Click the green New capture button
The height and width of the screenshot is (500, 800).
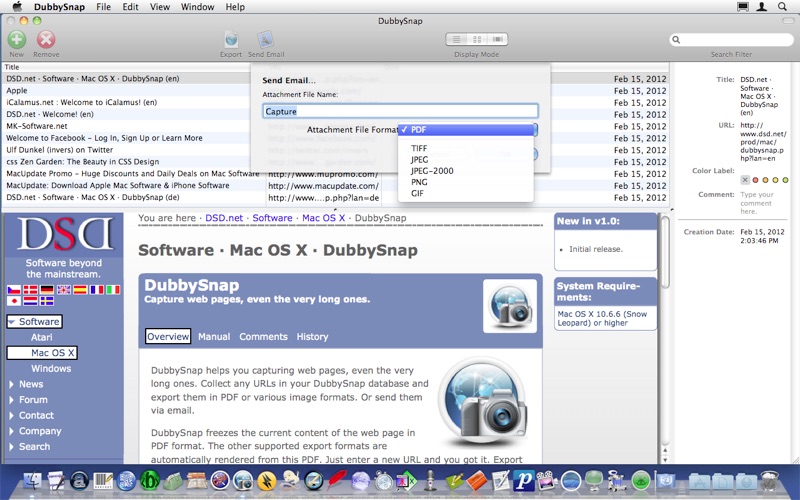pos(16,39)
